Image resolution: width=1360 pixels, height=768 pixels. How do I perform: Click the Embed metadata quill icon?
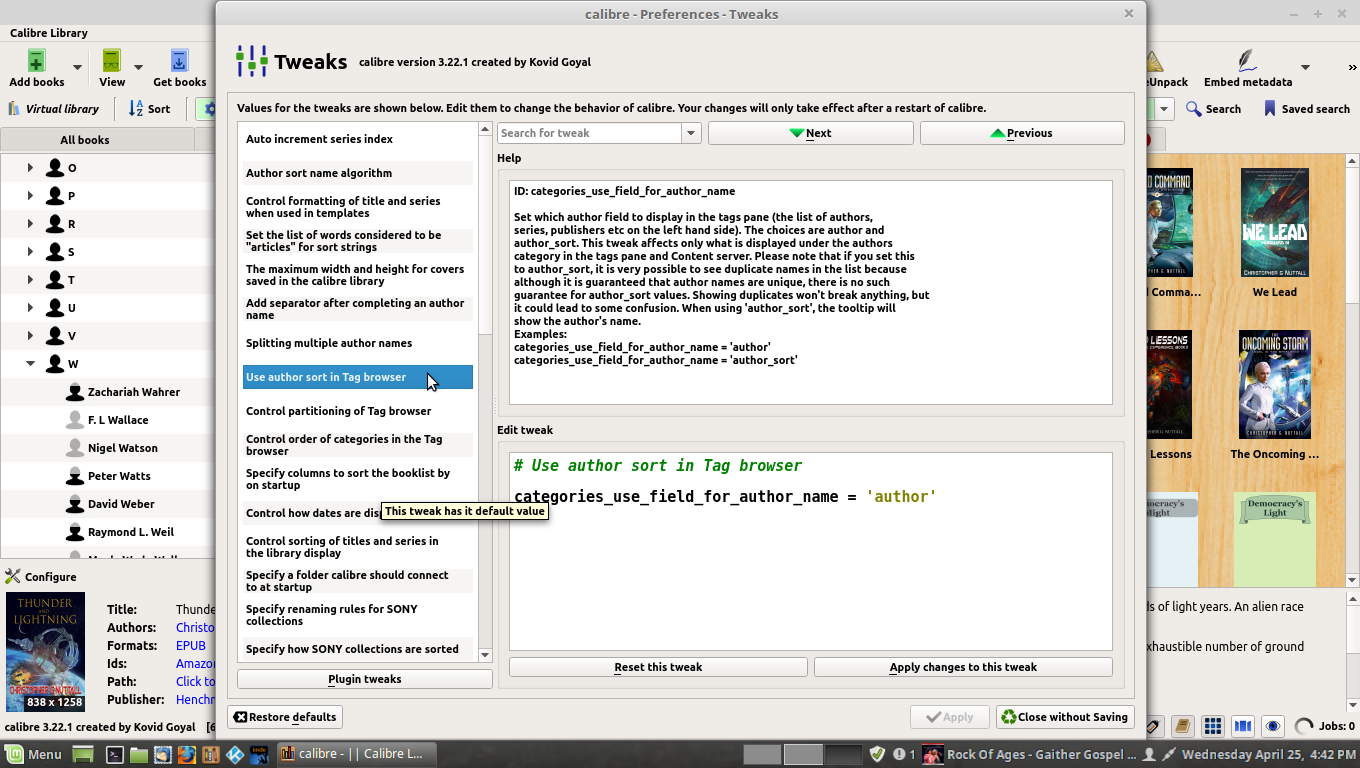[x=1247, y=61]
